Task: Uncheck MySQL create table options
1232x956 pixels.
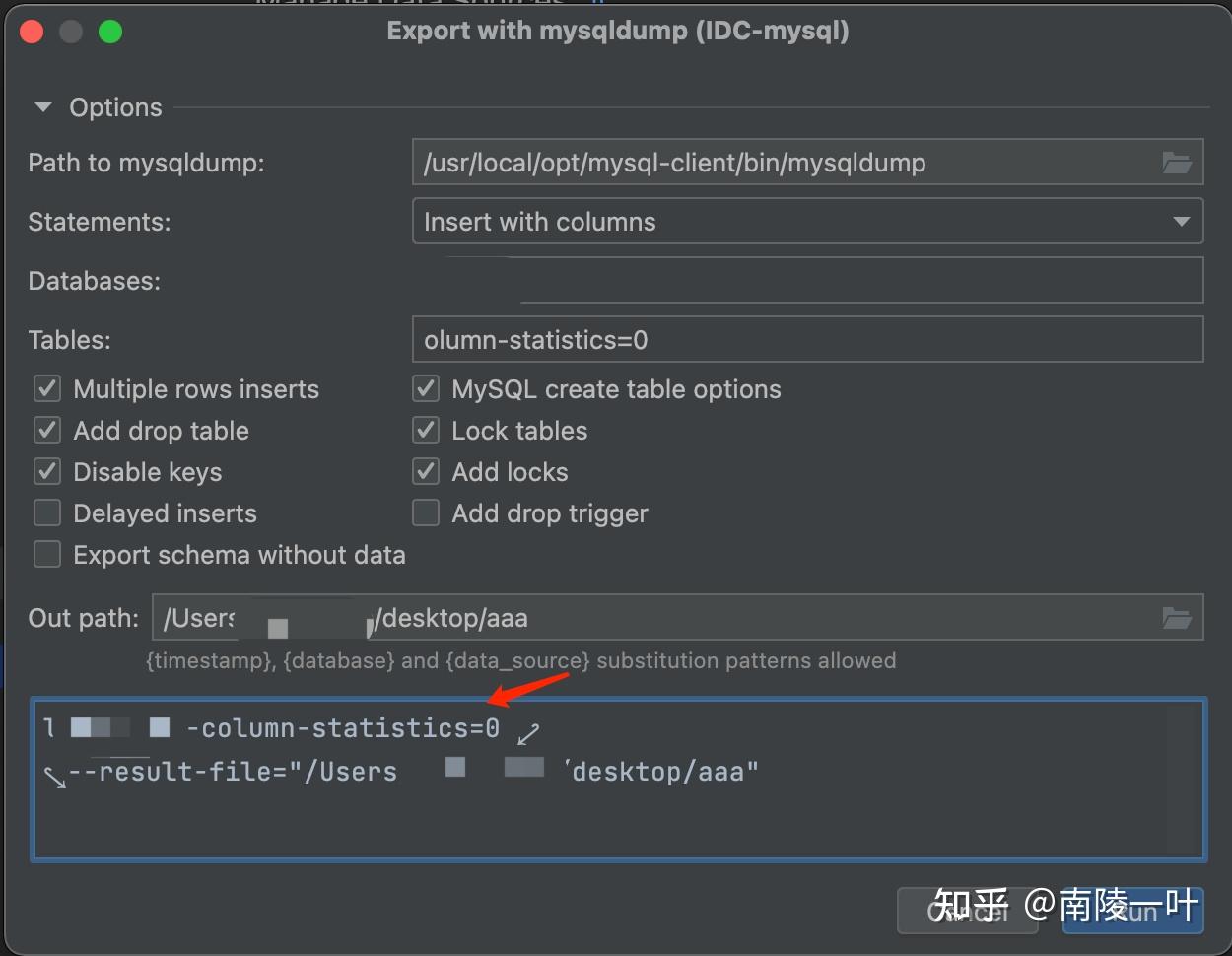Action: pos(425,388)
